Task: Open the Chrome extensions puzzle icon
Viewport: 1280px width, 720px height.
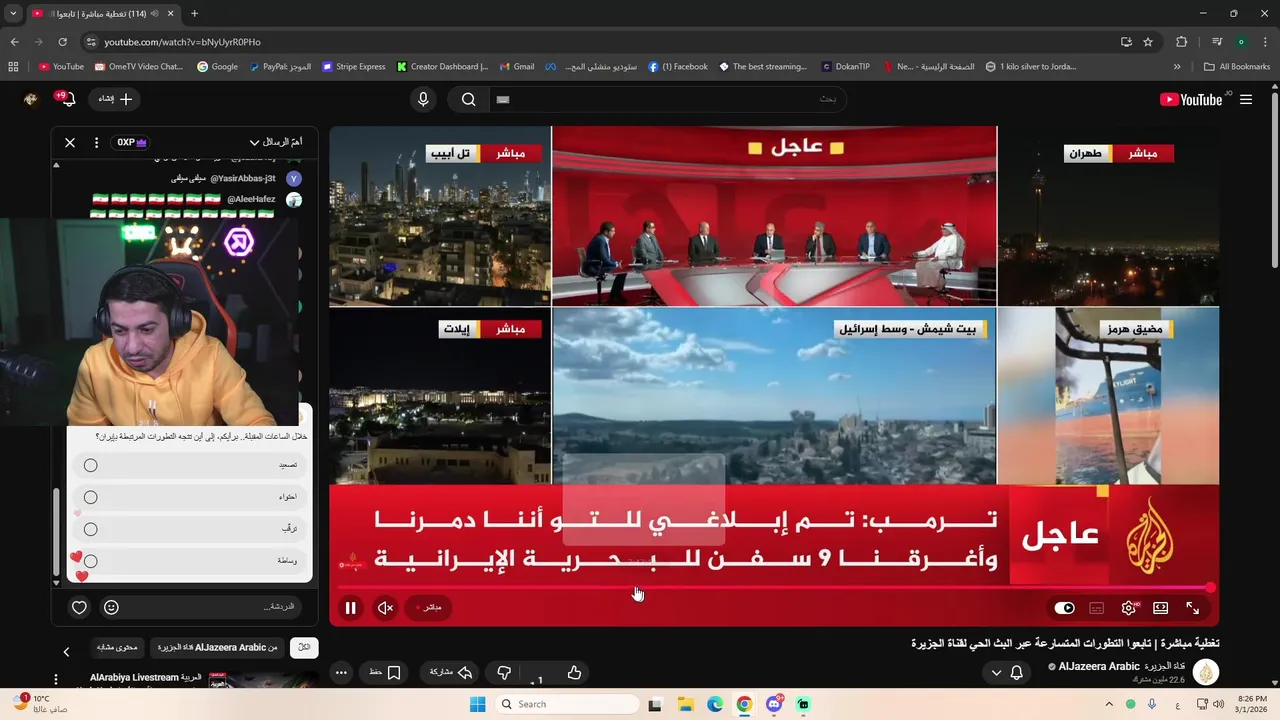Action: coord(1181,42)
